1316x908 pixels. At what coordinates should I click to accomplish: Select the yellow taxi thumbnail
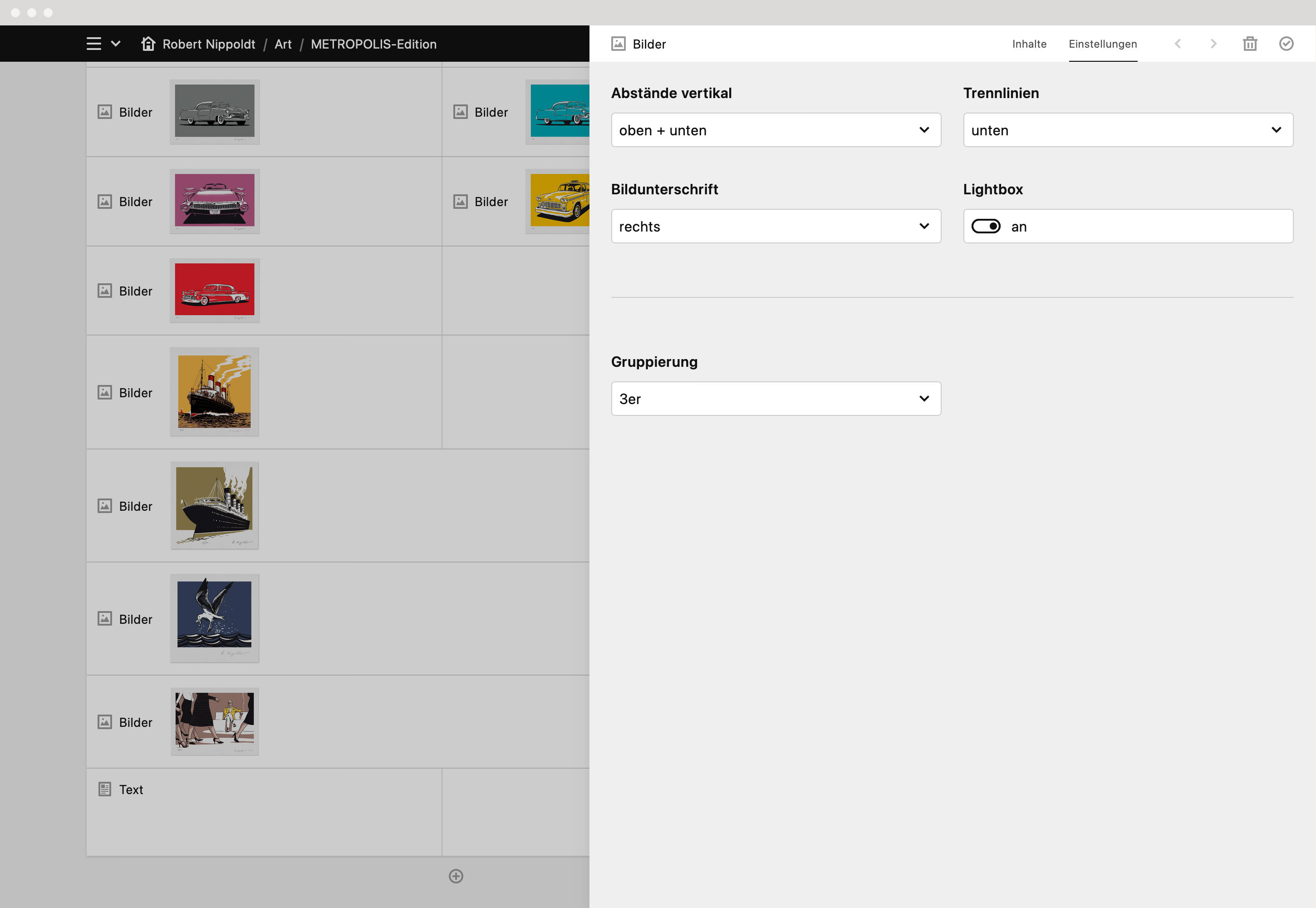(x=557, y=201)
